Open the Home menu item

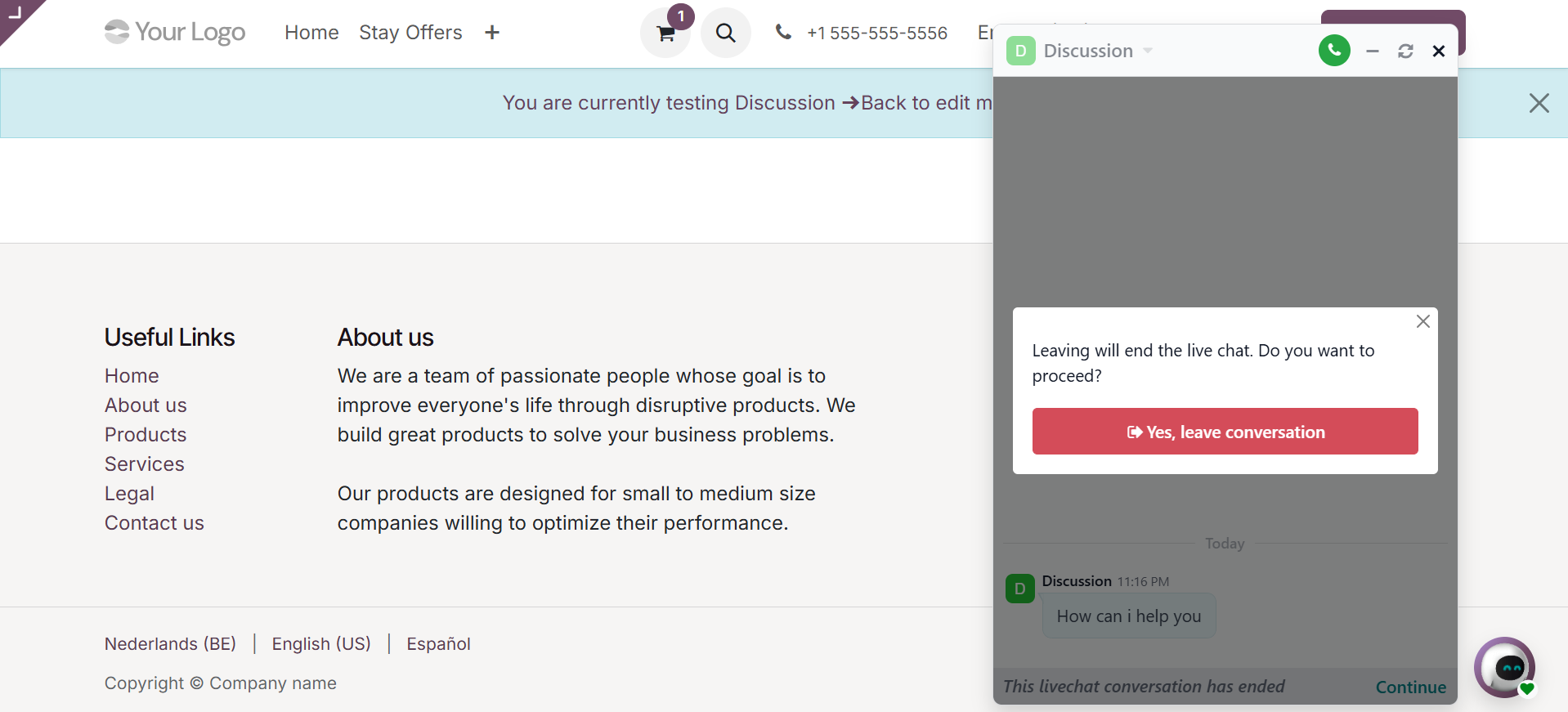(x=311, y=33)
